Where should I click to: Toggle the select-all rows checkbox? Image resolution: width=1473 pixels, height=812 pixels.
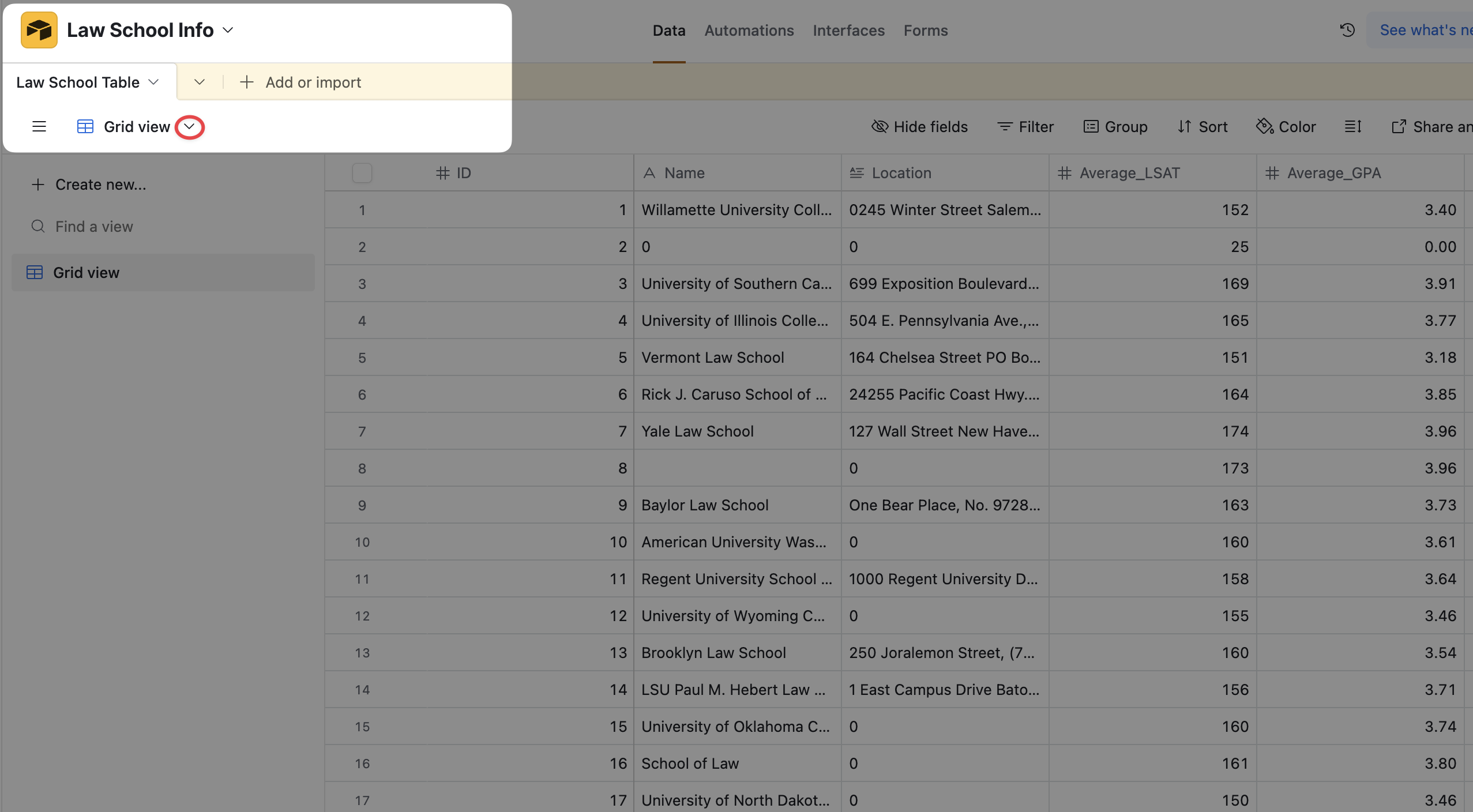[362, 172]
